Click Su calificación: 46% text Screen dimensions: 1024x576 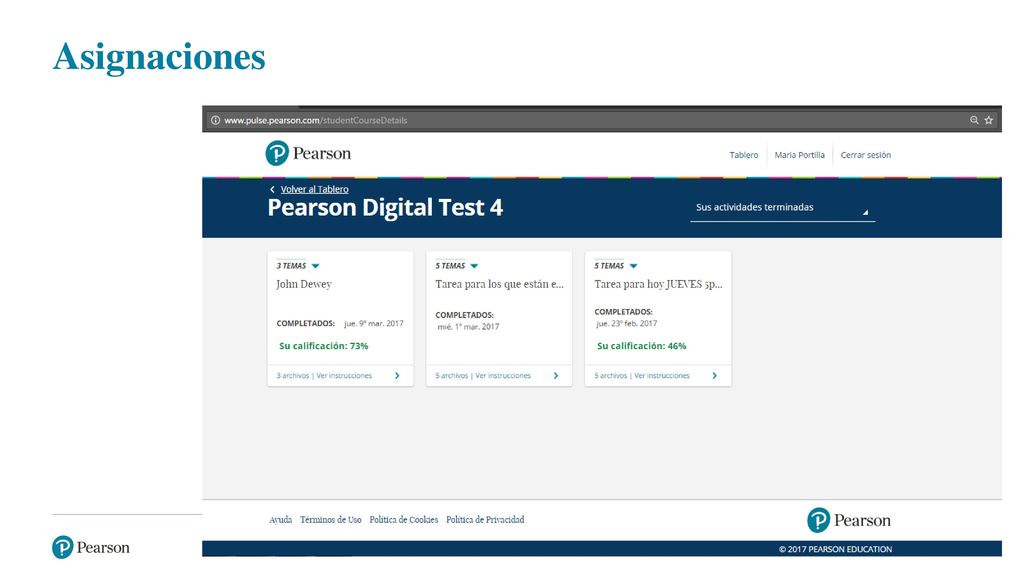(641, 346)
